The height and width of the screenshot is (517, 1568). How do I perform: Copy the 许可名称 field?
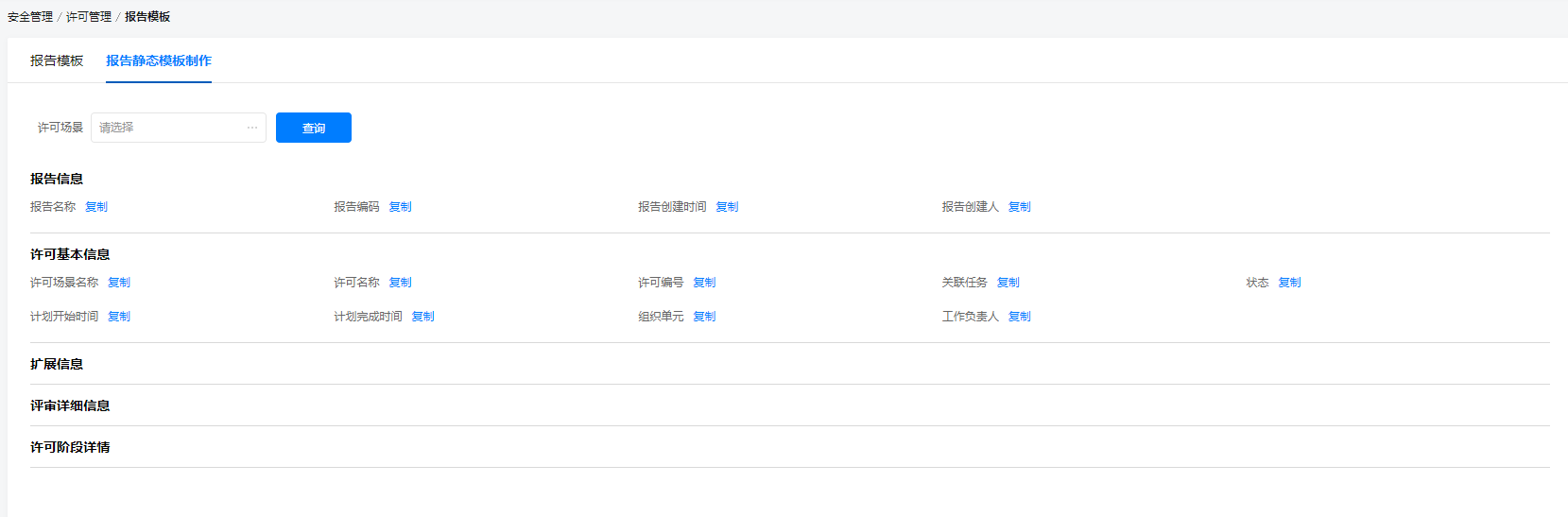[x=401, y=283]
